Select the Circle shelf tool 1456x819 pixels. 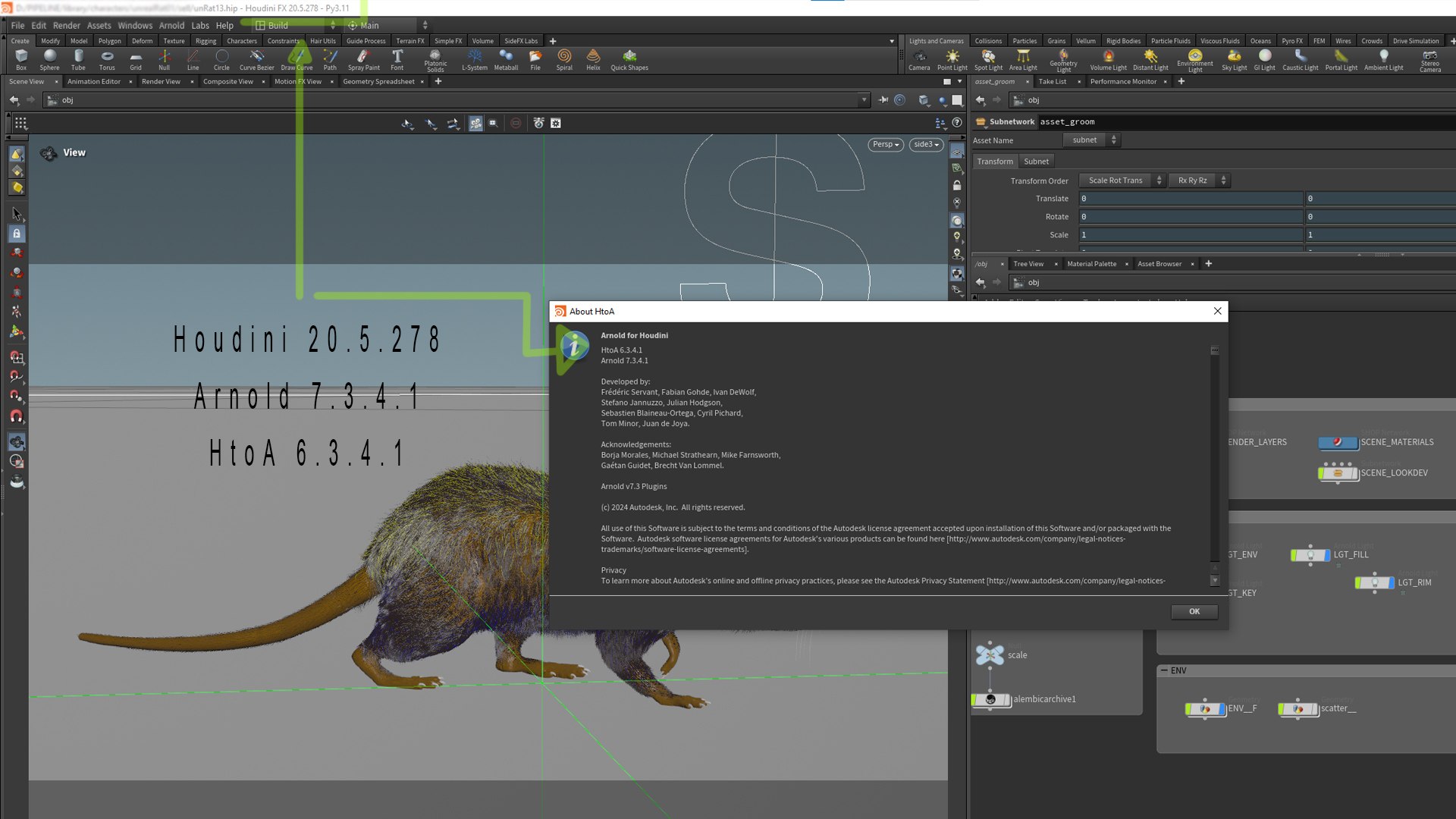coord(221,60)
